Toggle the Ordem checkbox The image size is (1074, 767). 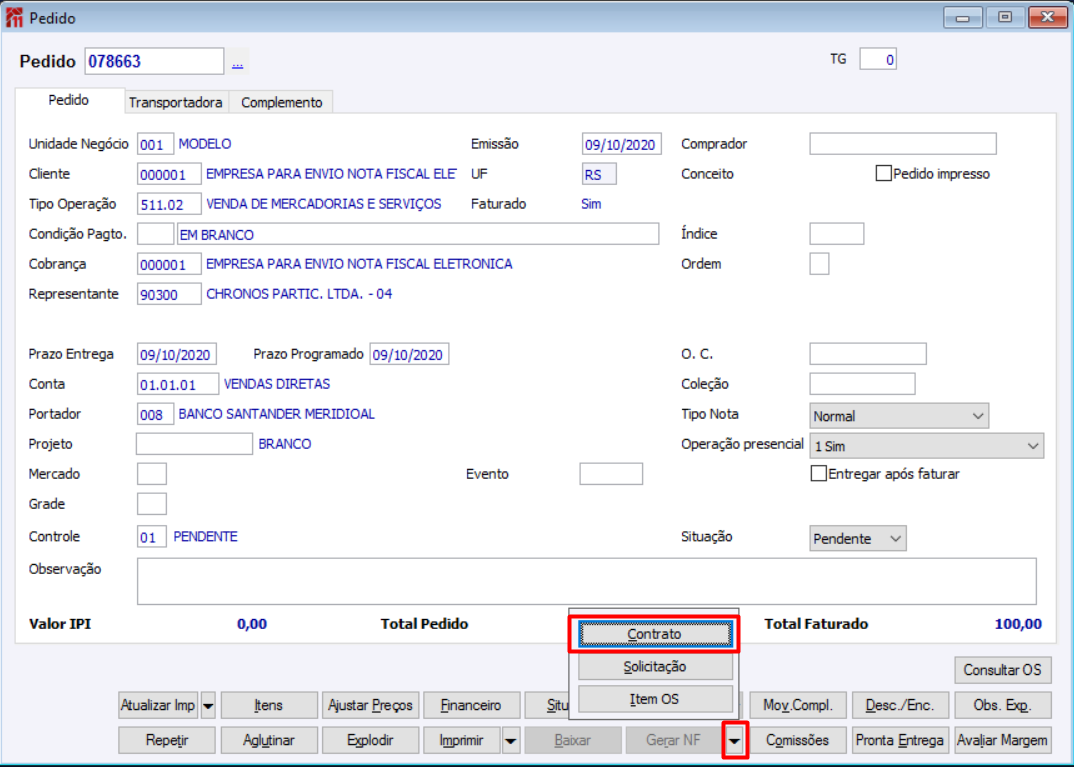819,264
